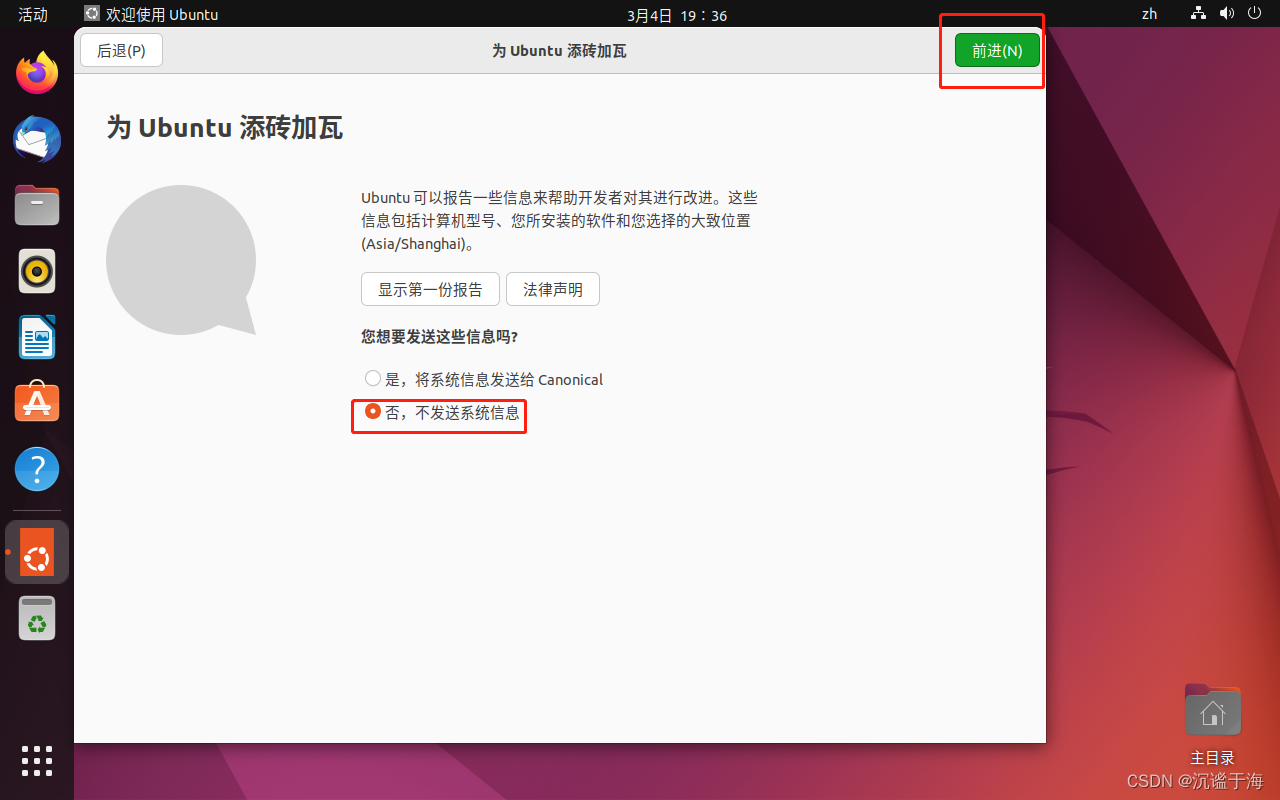Click the Ubuntu welcome app dock icon

(x=37, y=552)
